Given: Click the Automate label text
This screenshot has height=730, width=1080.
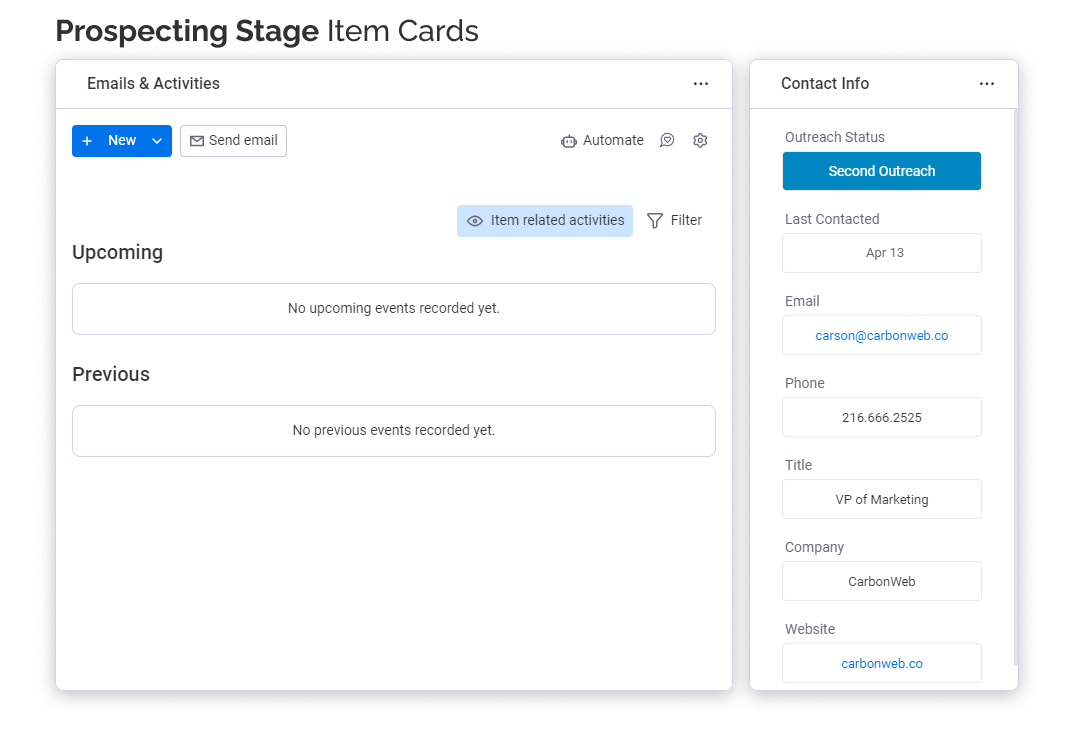Looking at the screenshot, I should click(613, 141).
